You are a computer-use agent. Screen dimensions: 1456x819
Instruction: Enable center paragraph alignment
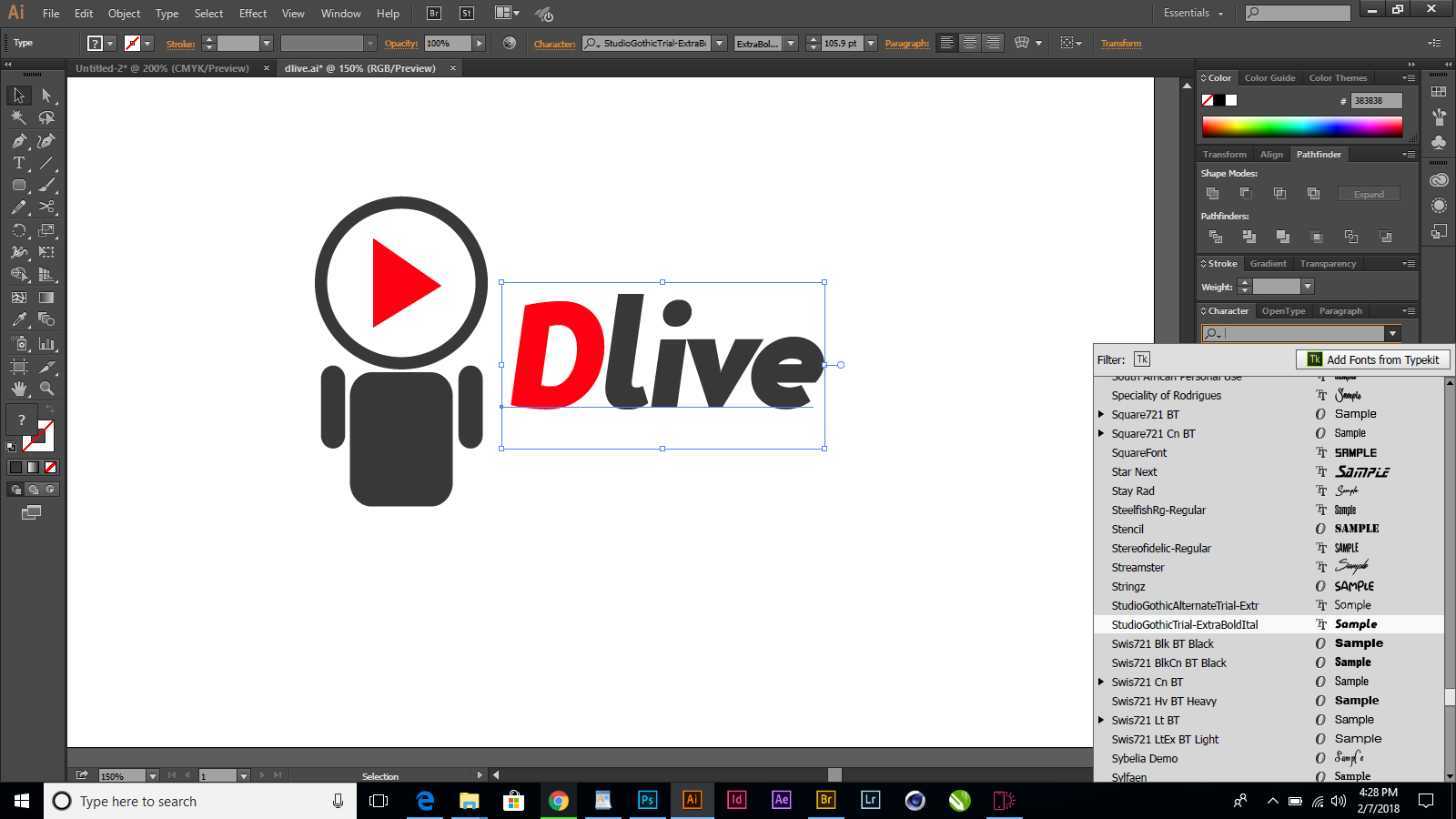click(x=969, y=43)
